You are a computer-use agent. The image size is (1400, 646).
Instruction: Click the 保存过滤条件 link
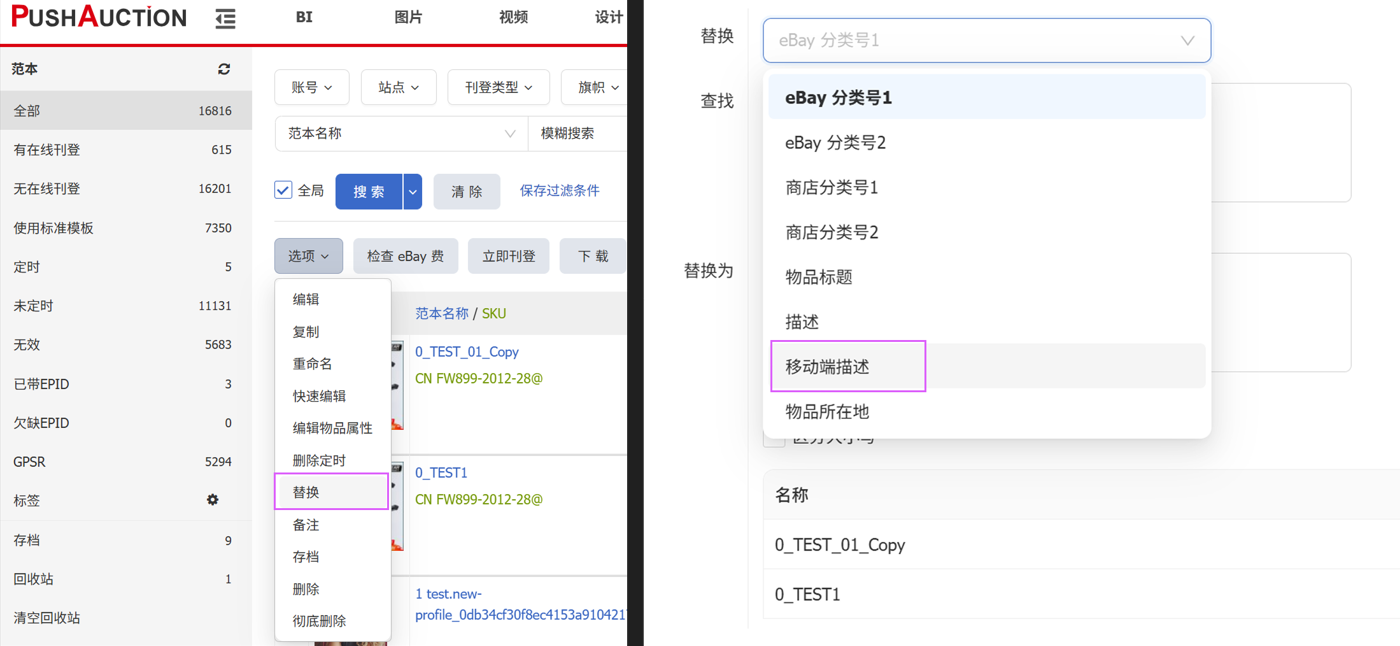(559, 191)
